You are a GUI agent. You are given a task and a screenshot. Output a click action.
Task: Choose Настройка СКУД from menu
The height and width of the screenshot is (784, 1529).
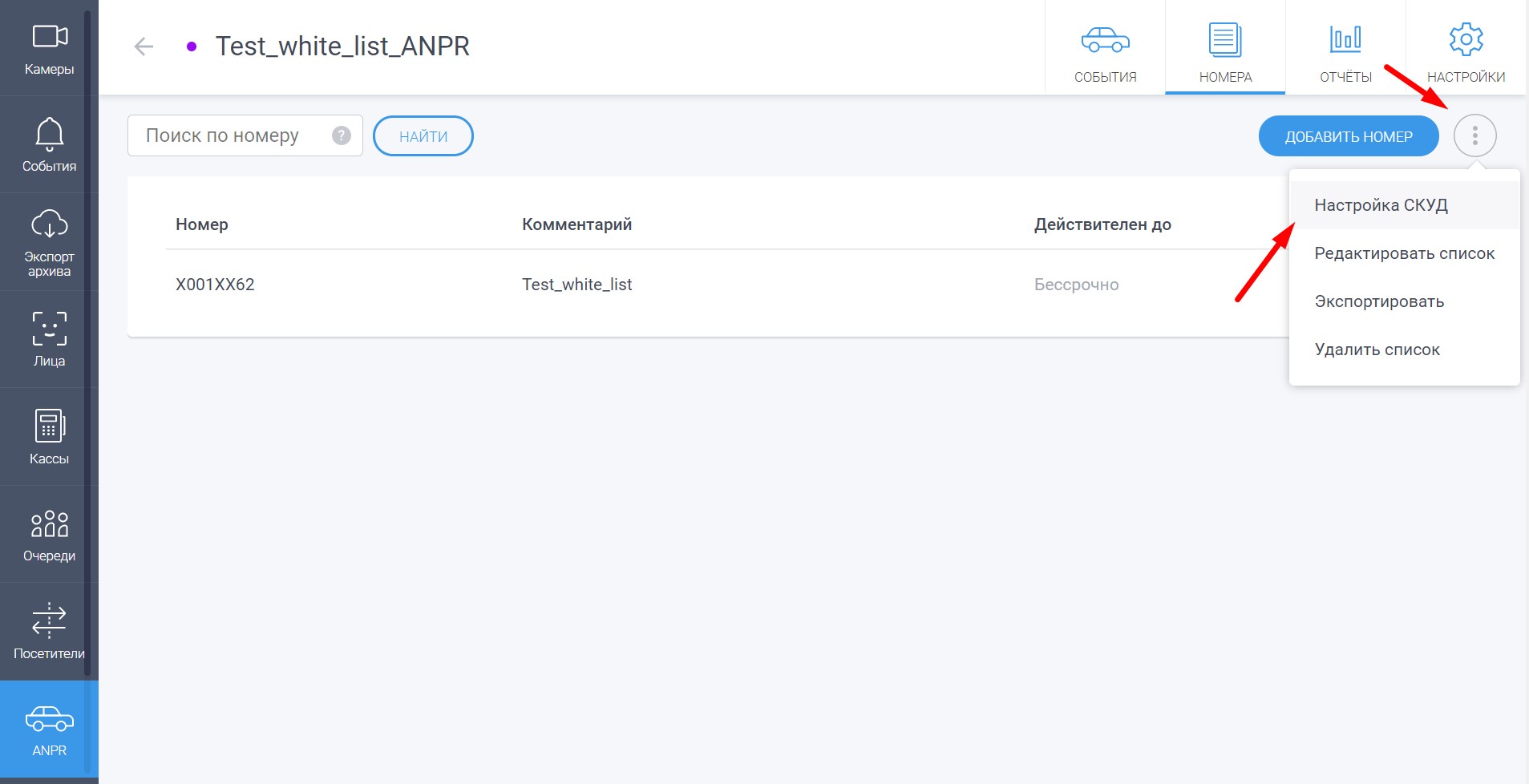pos(1404,205)
